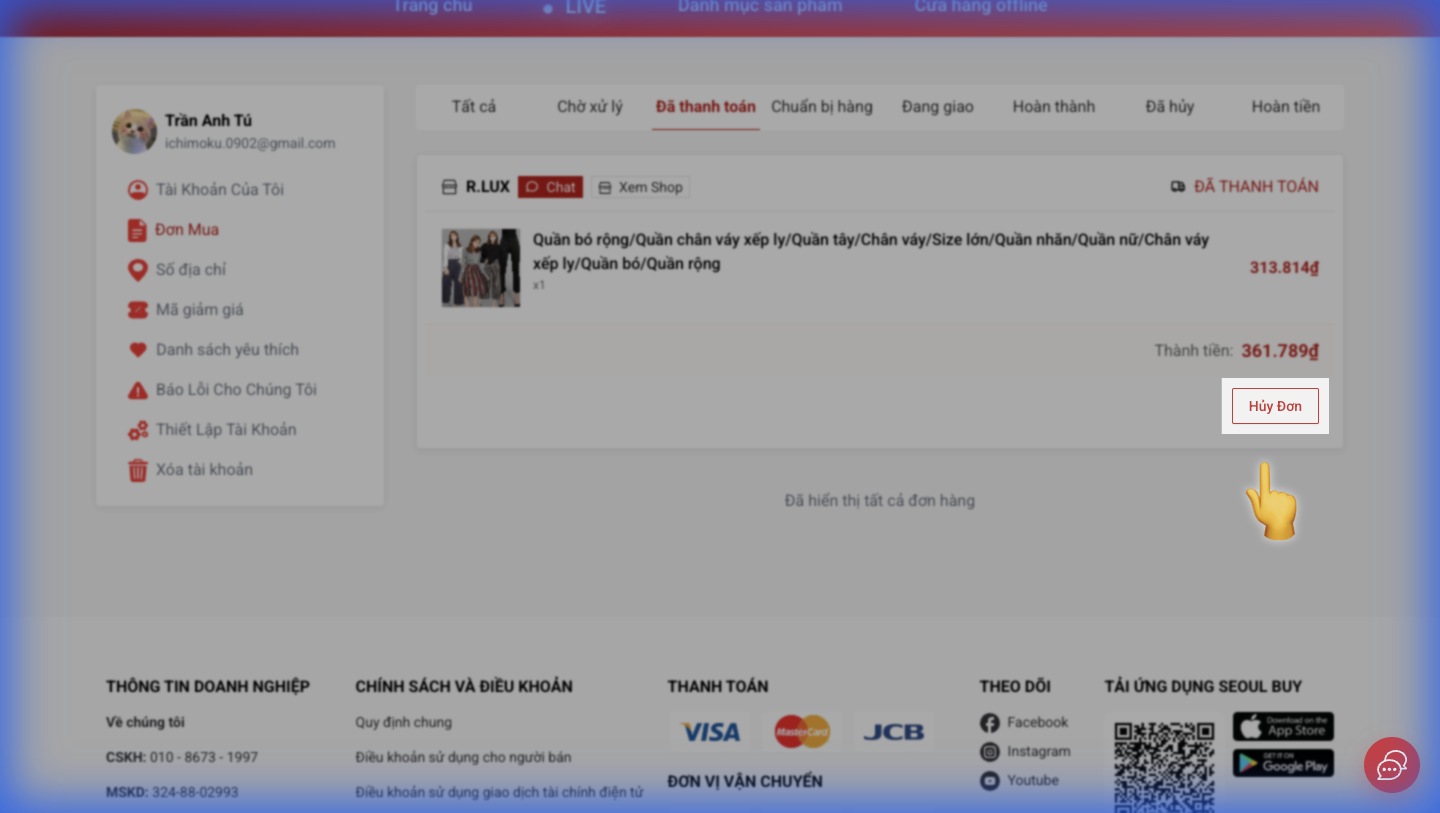Select the Chờ xử lý tab
This screenshot has width=1440, height=813.
[589, 107]
